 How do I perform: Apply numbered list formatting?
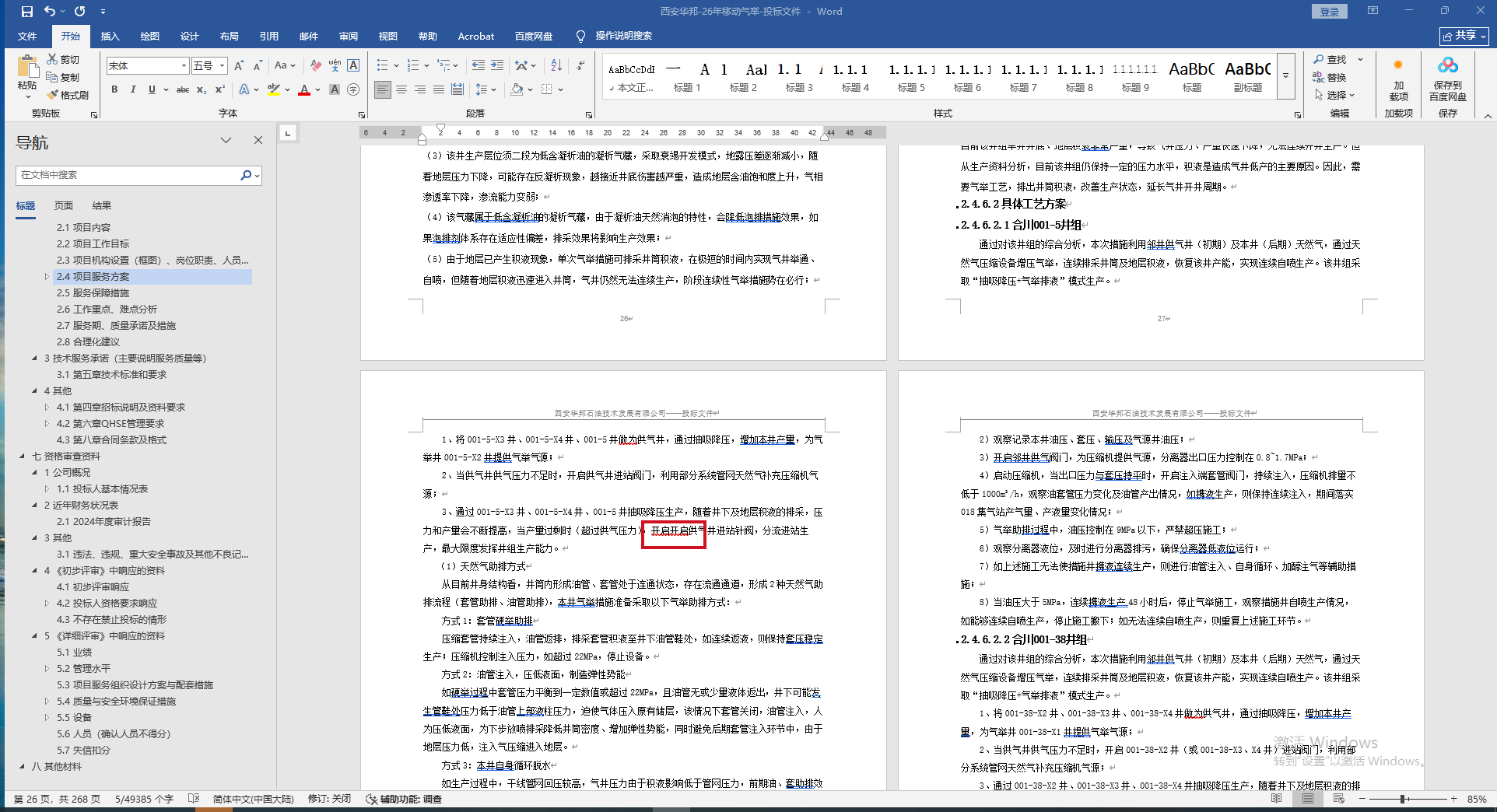click(413, 65)
